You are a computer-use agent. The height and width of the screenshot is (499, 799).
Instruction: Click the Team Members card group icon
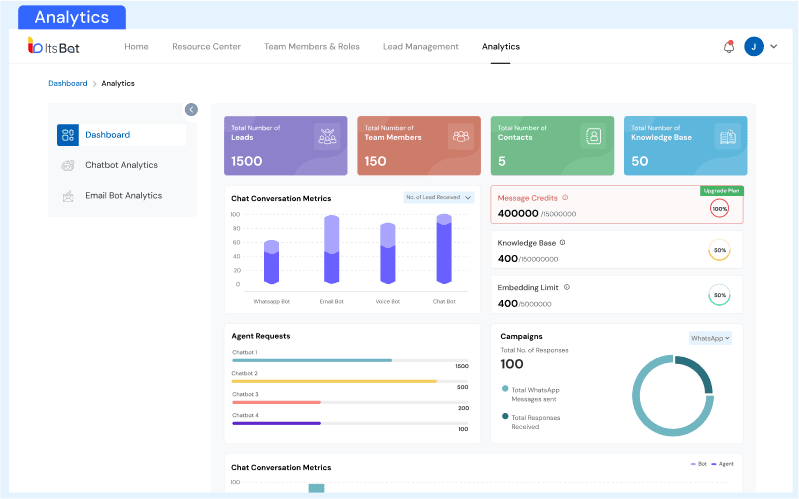point(461,136)
